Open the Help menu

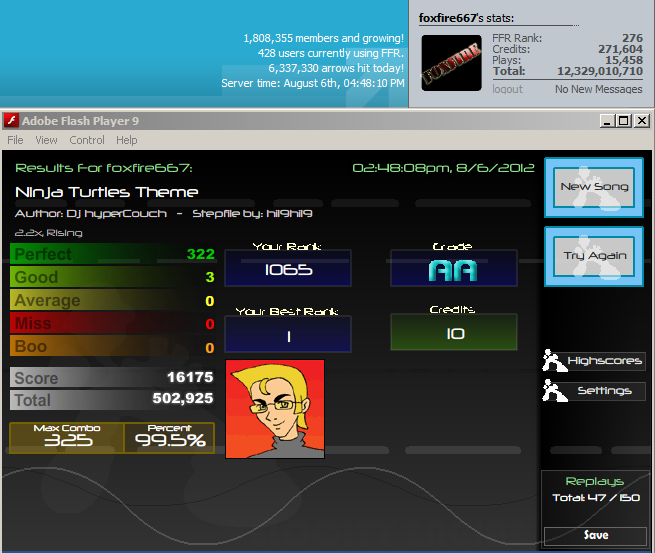point(127,140)
